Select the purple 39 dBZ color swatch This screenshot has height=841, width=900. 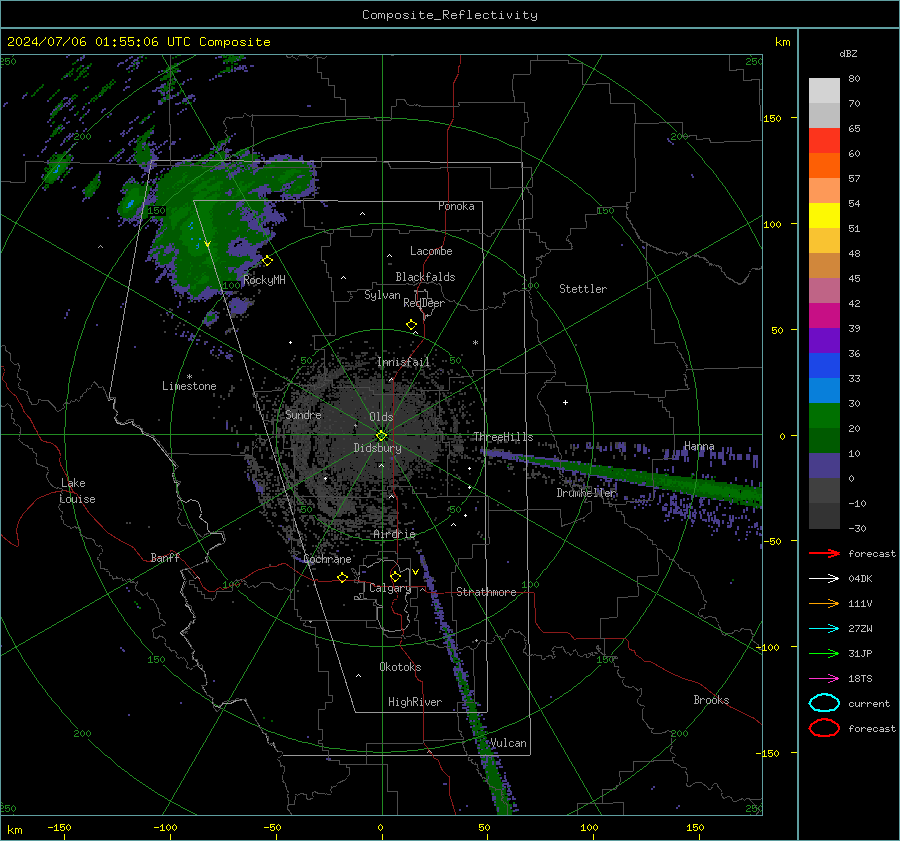click(824, 340)
